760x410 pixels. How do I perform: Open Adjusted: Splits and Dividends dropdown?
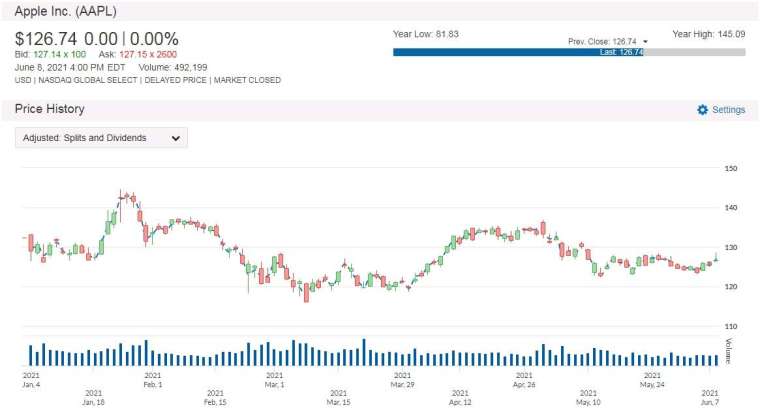point(101,138)
